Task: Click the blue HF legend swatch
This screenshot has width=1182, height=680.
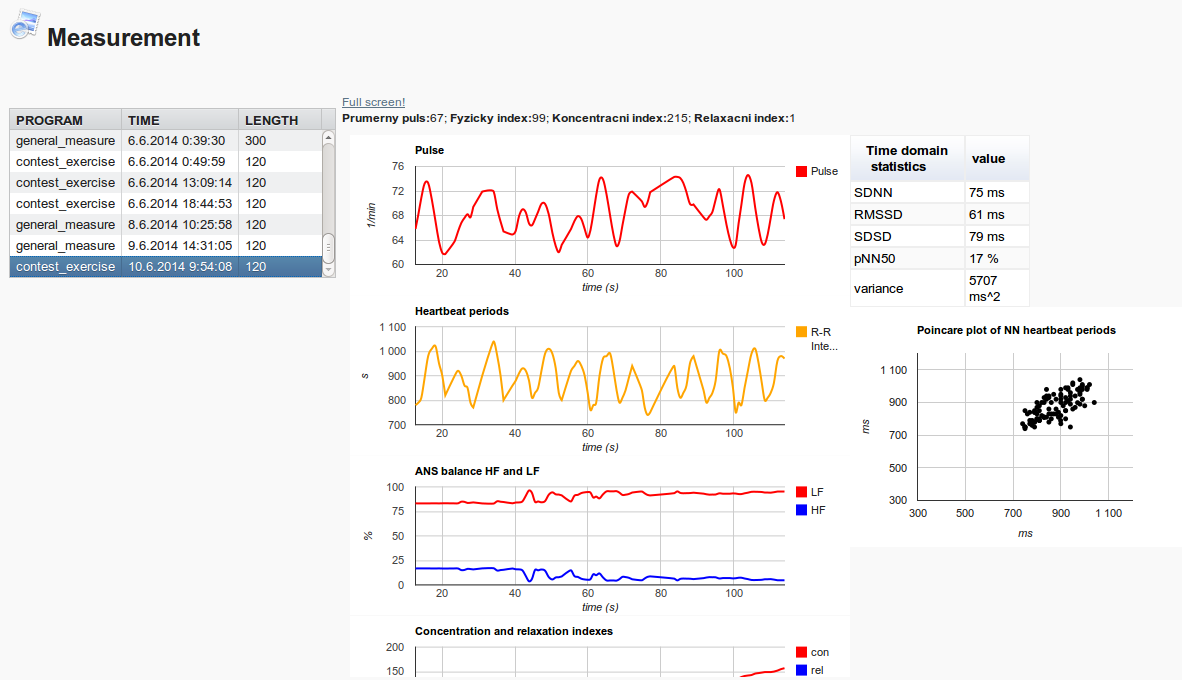Action: point(801,510)
